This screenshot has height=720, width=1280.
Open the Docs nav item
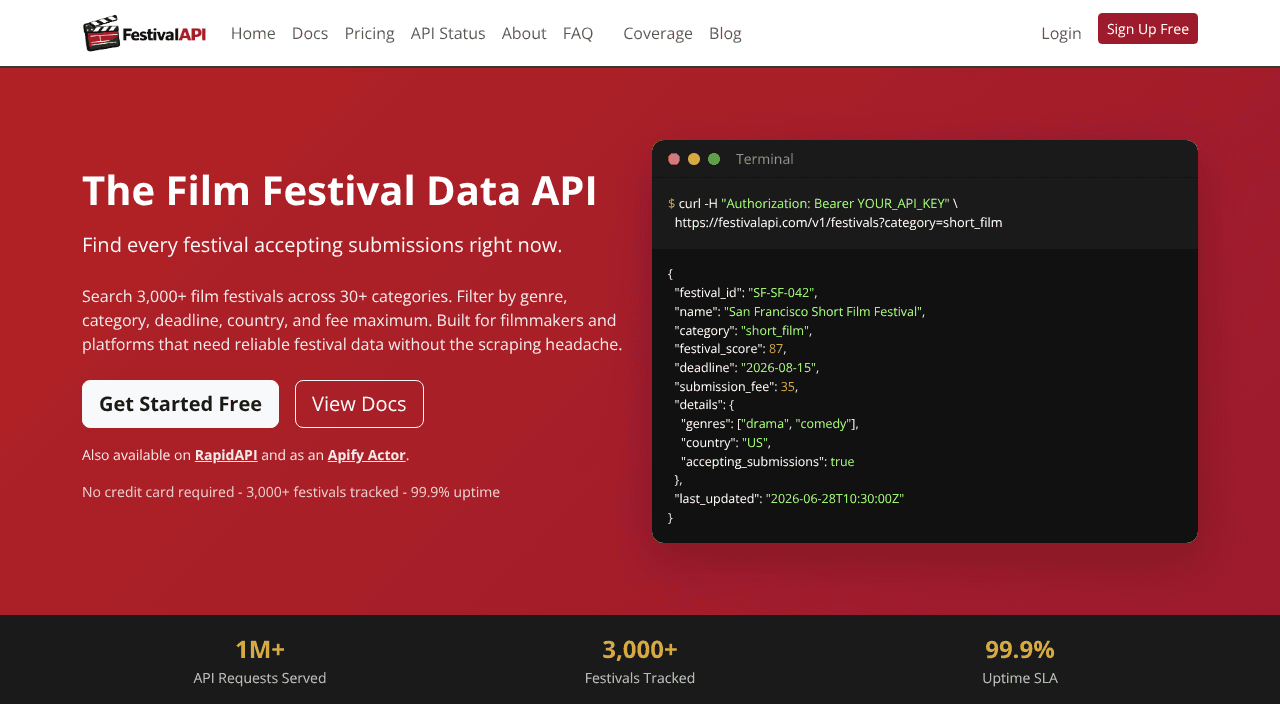click(x=310, y=33)
